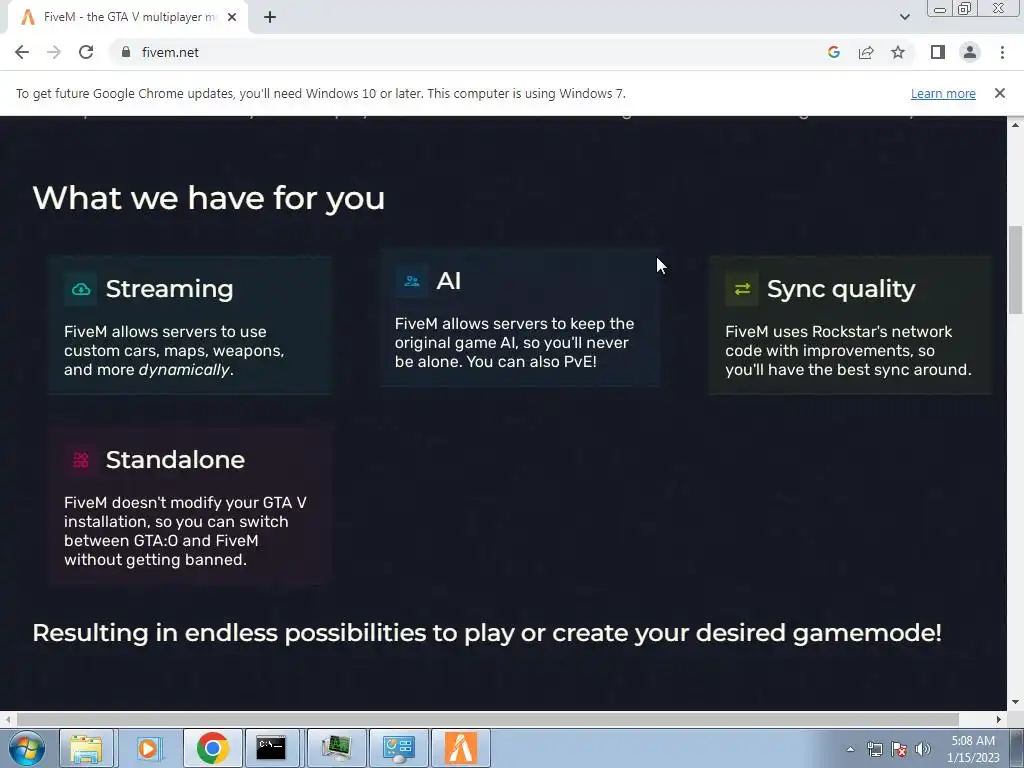Dismiss the Chrome update notification bar
The image size is (1024, 768).
click(1000, 93)
